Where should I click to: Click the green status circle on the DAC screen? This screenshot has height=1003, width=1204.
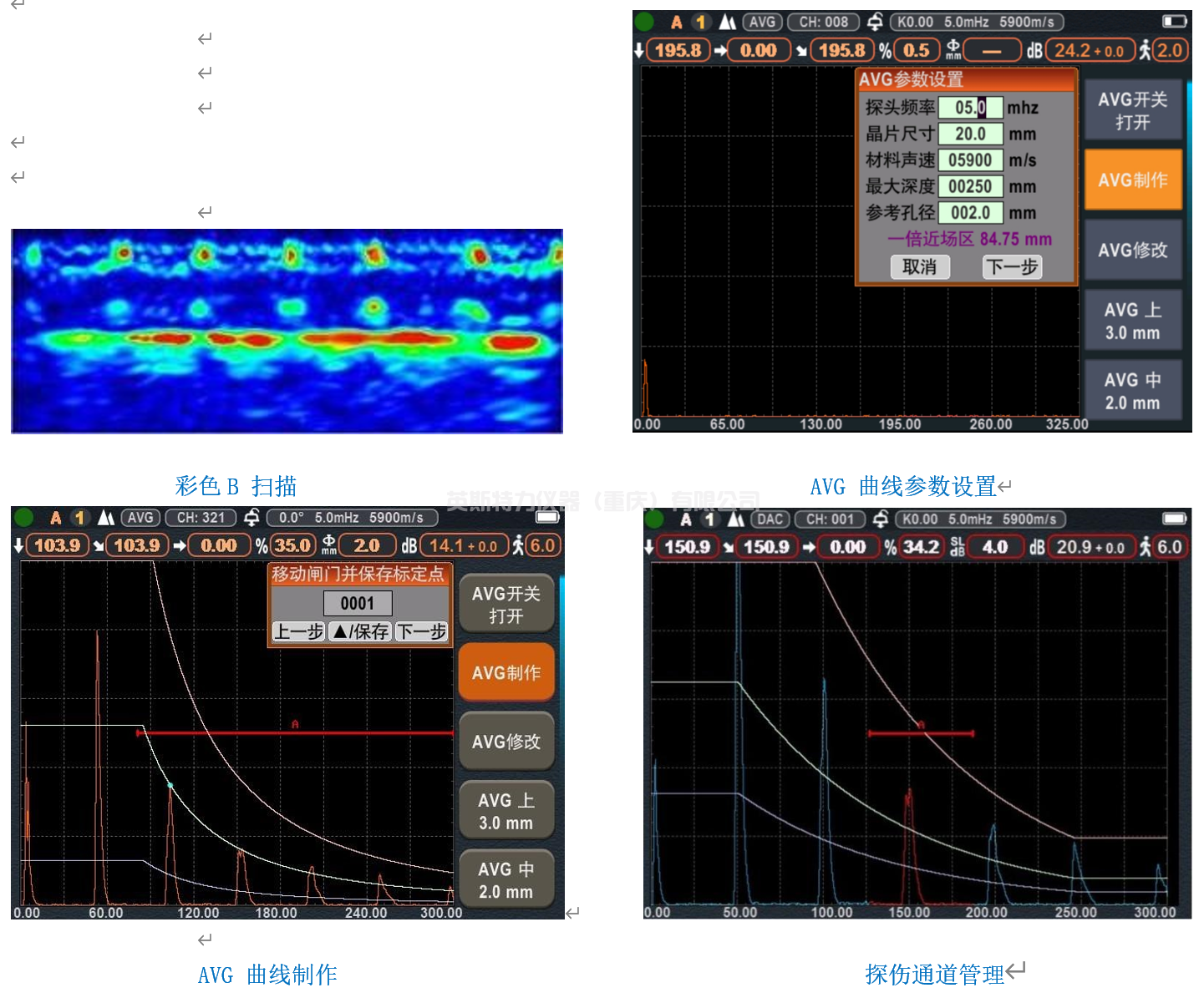coord(654,519)
